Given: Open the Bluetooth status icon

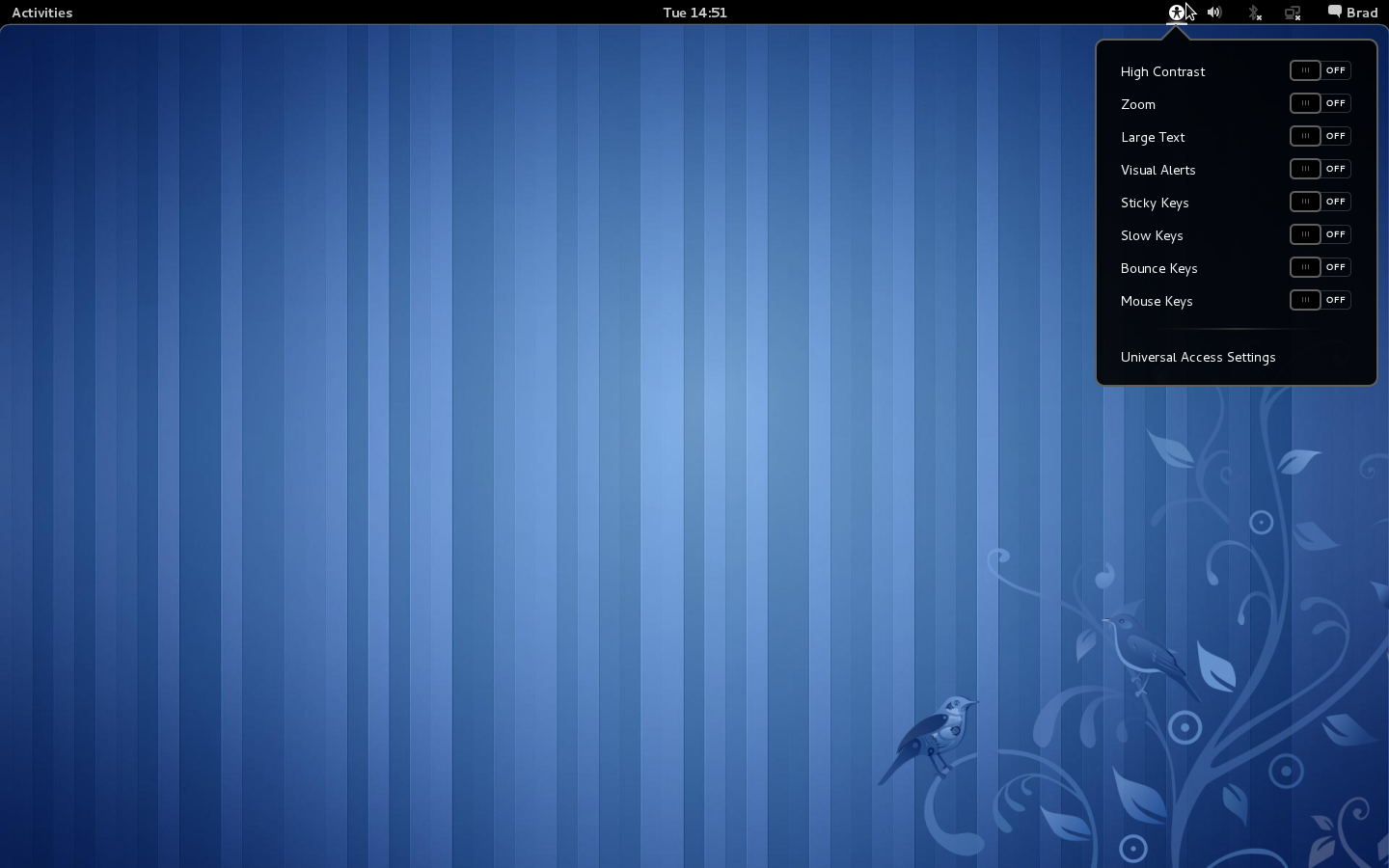Looking at the screenshot, I should click(1254, 13).
